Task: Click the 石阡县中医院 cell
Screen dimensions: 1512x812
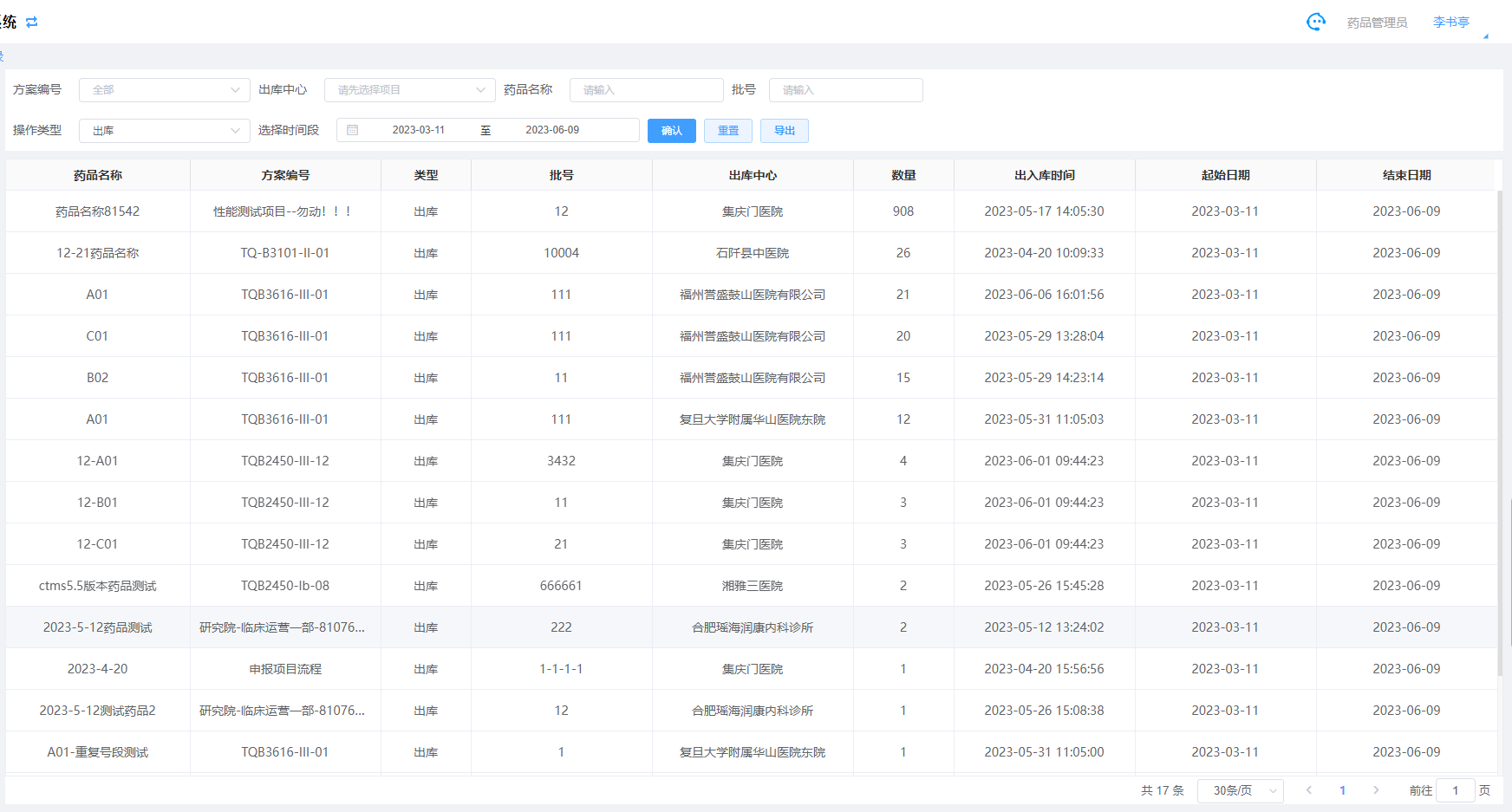Action: (x=753, y=253)
